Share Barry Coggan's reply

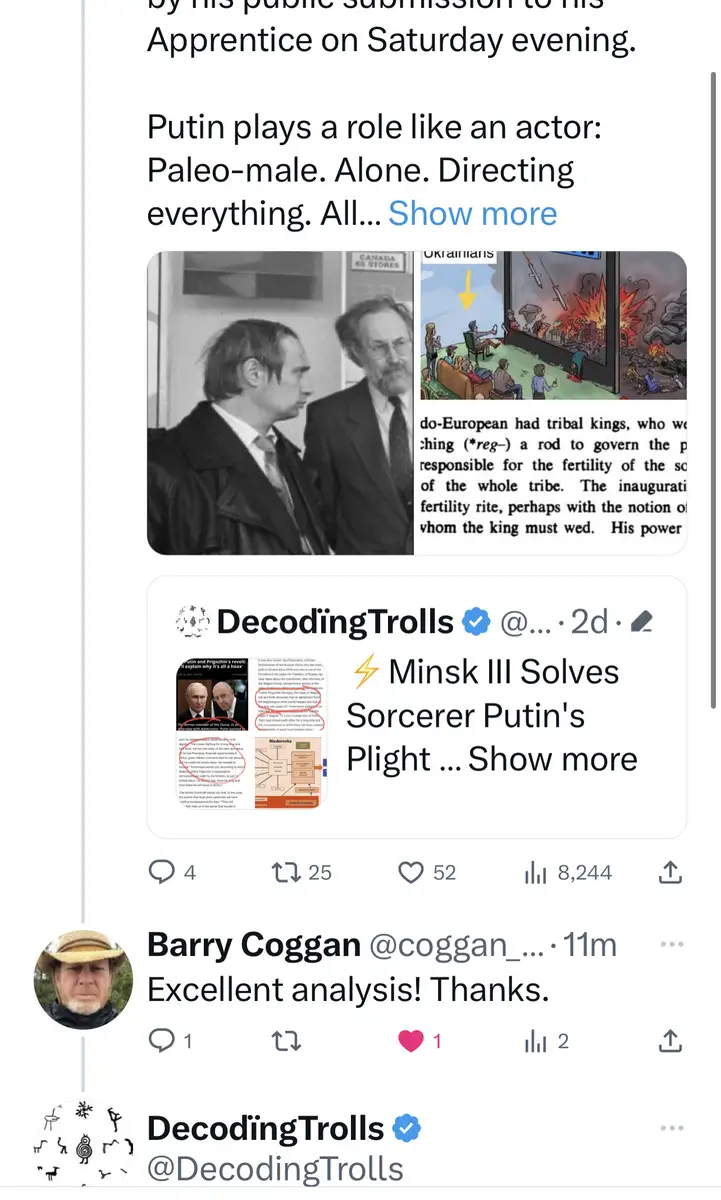pyautogui.click(x=670, y=1041)
